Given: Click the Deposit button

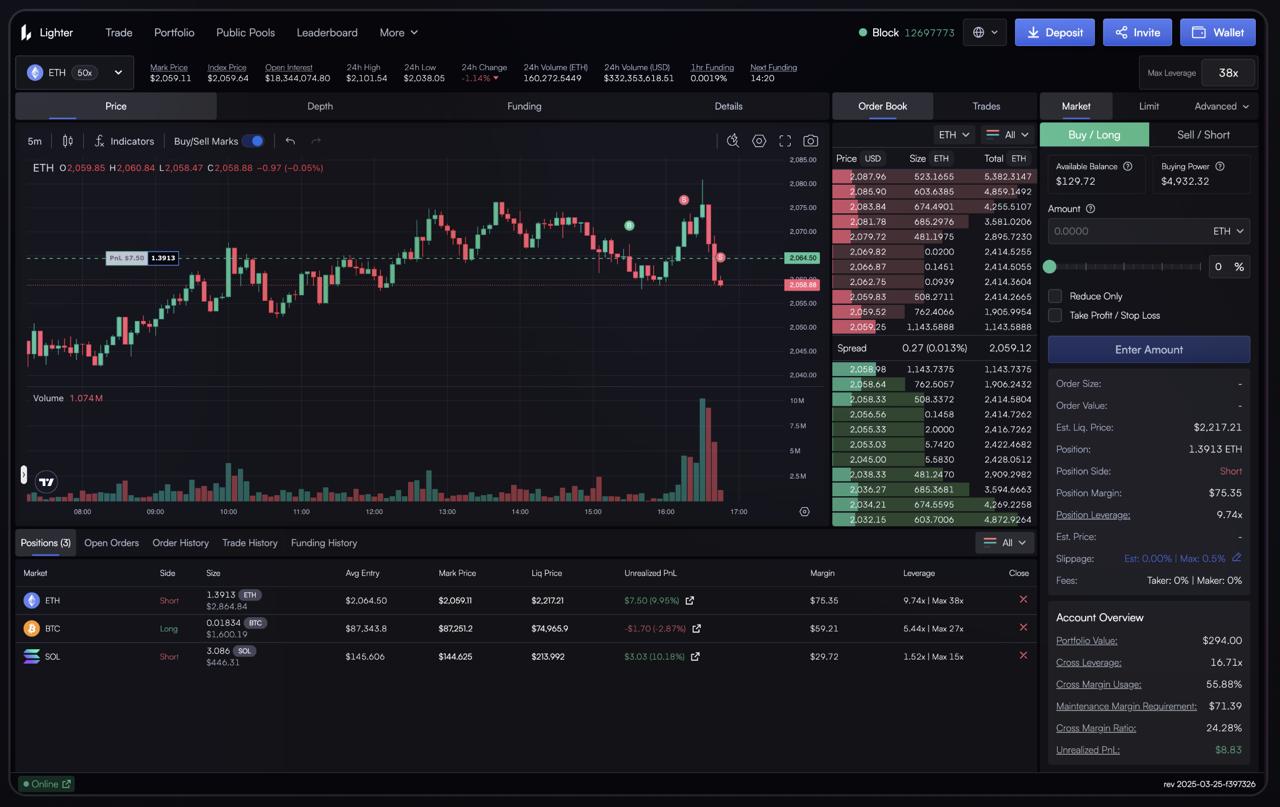Looking at the screenshot, I should [x=1055, y=32].
